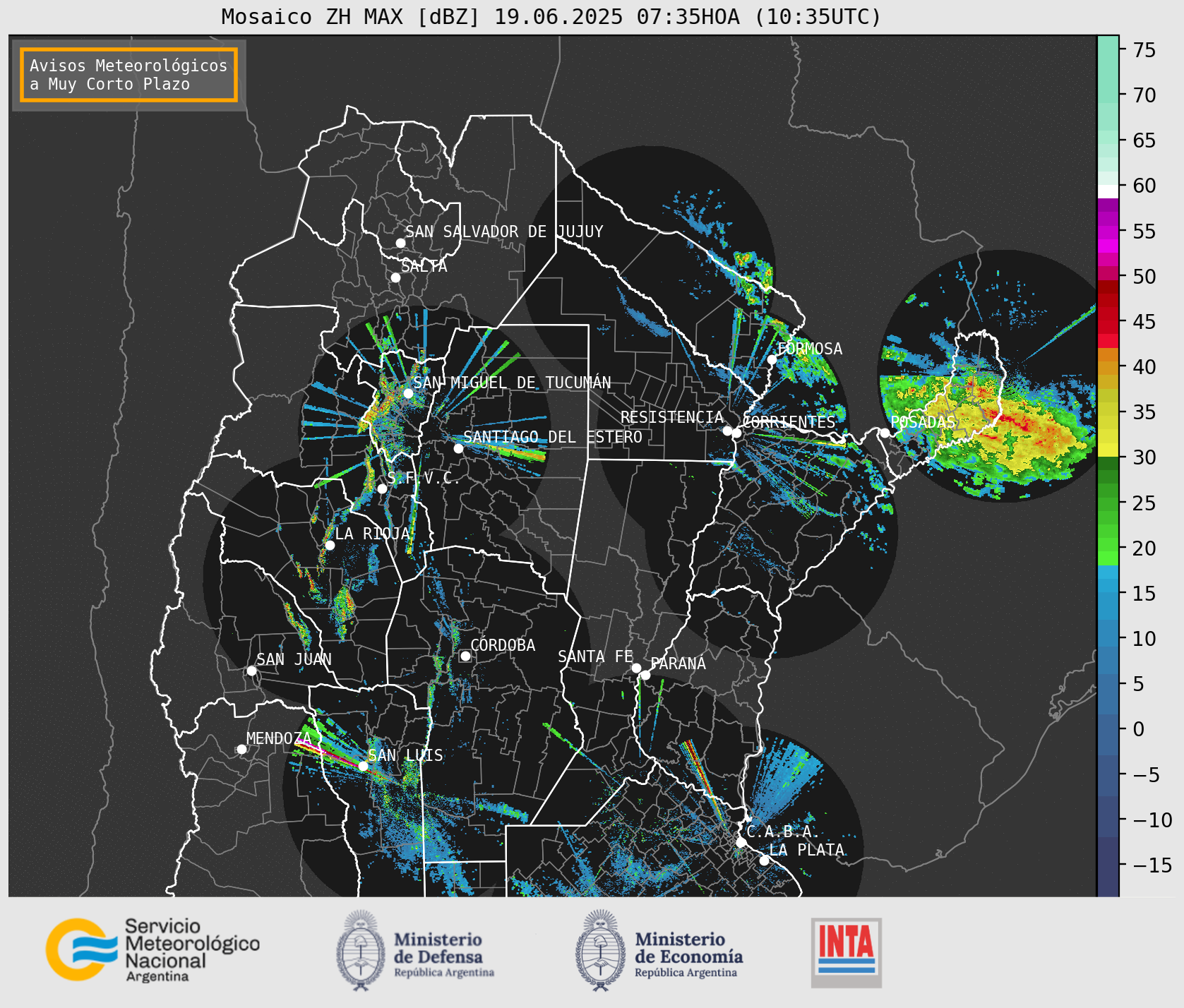Click the La Plata city marker

764,860
